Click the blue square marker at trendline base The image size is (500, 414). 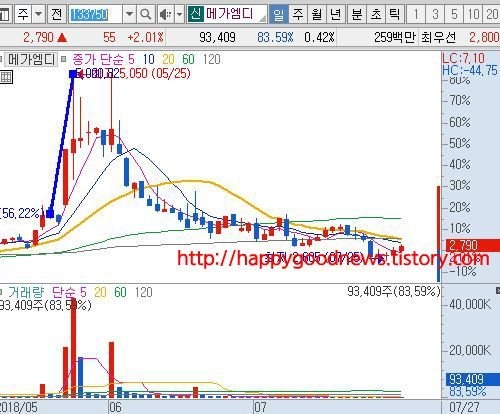50,214
